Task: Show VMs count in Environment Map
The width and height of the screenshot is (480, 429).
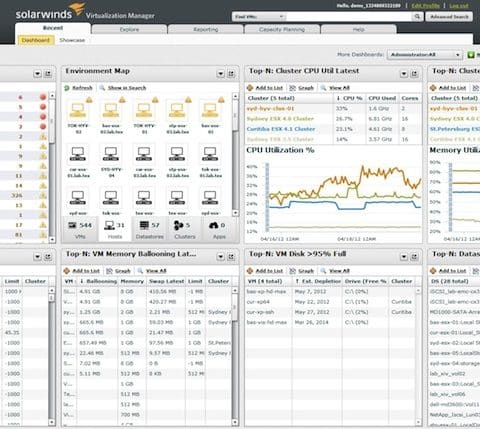Action: point(80,229)
